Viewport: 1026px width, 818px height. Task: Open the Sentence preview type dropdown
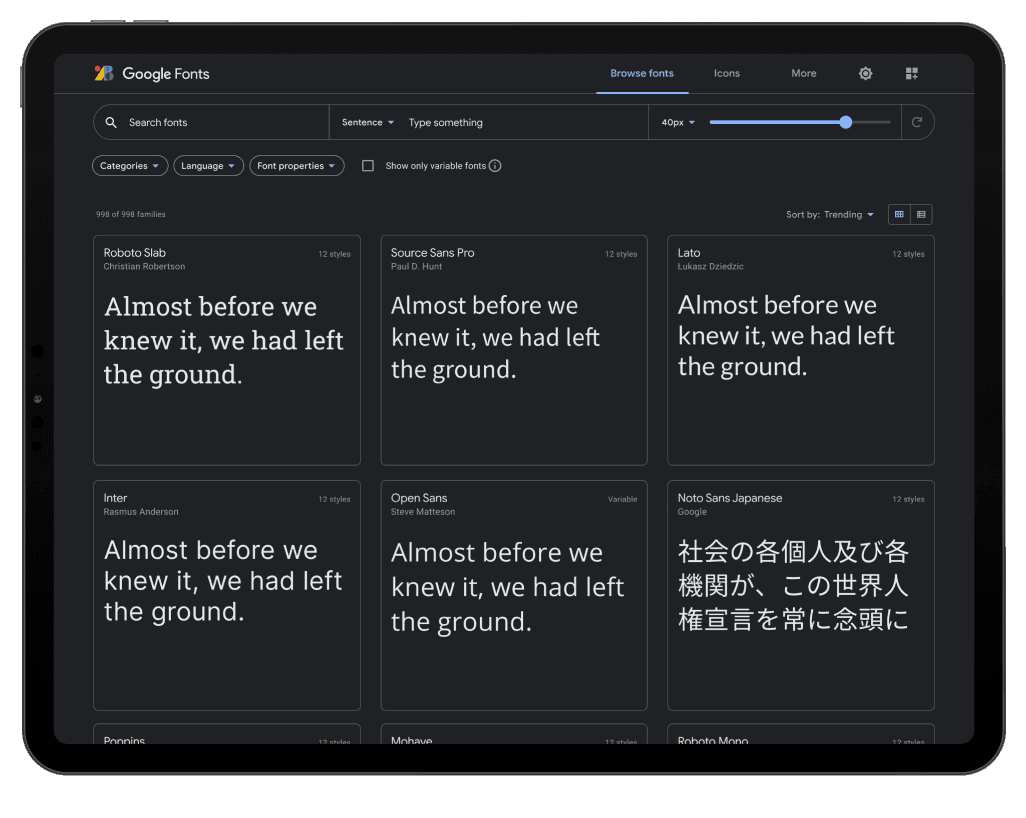pos(368,122)
